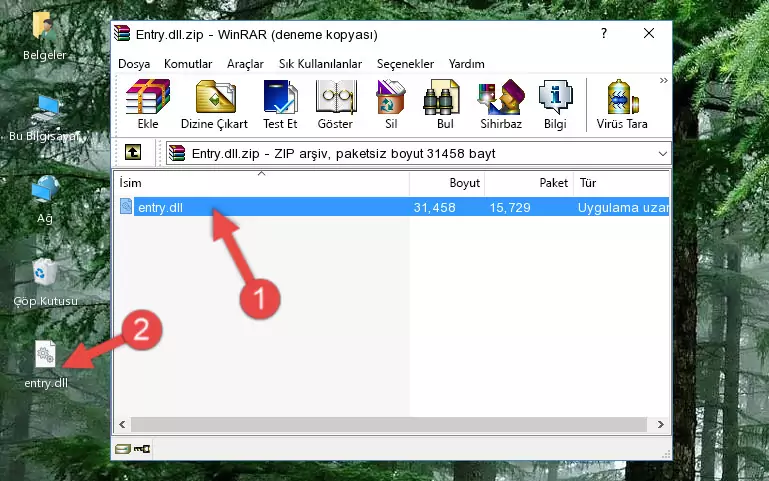Go up one folder level

[133, 152]
